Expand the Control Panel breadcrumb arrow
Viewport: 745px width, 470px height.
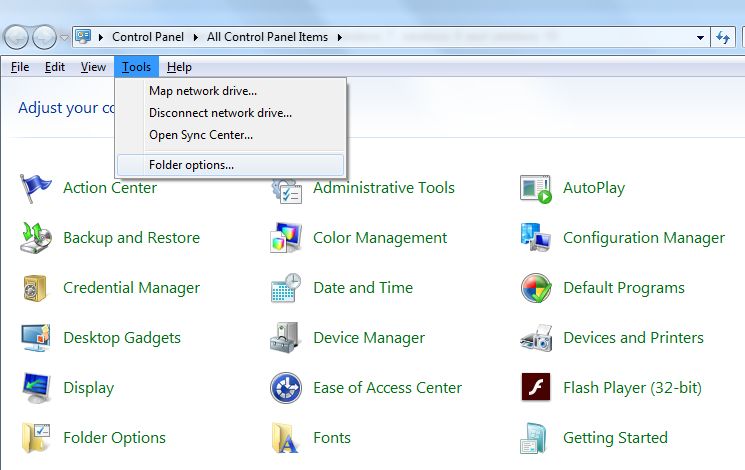pos(199,37)
